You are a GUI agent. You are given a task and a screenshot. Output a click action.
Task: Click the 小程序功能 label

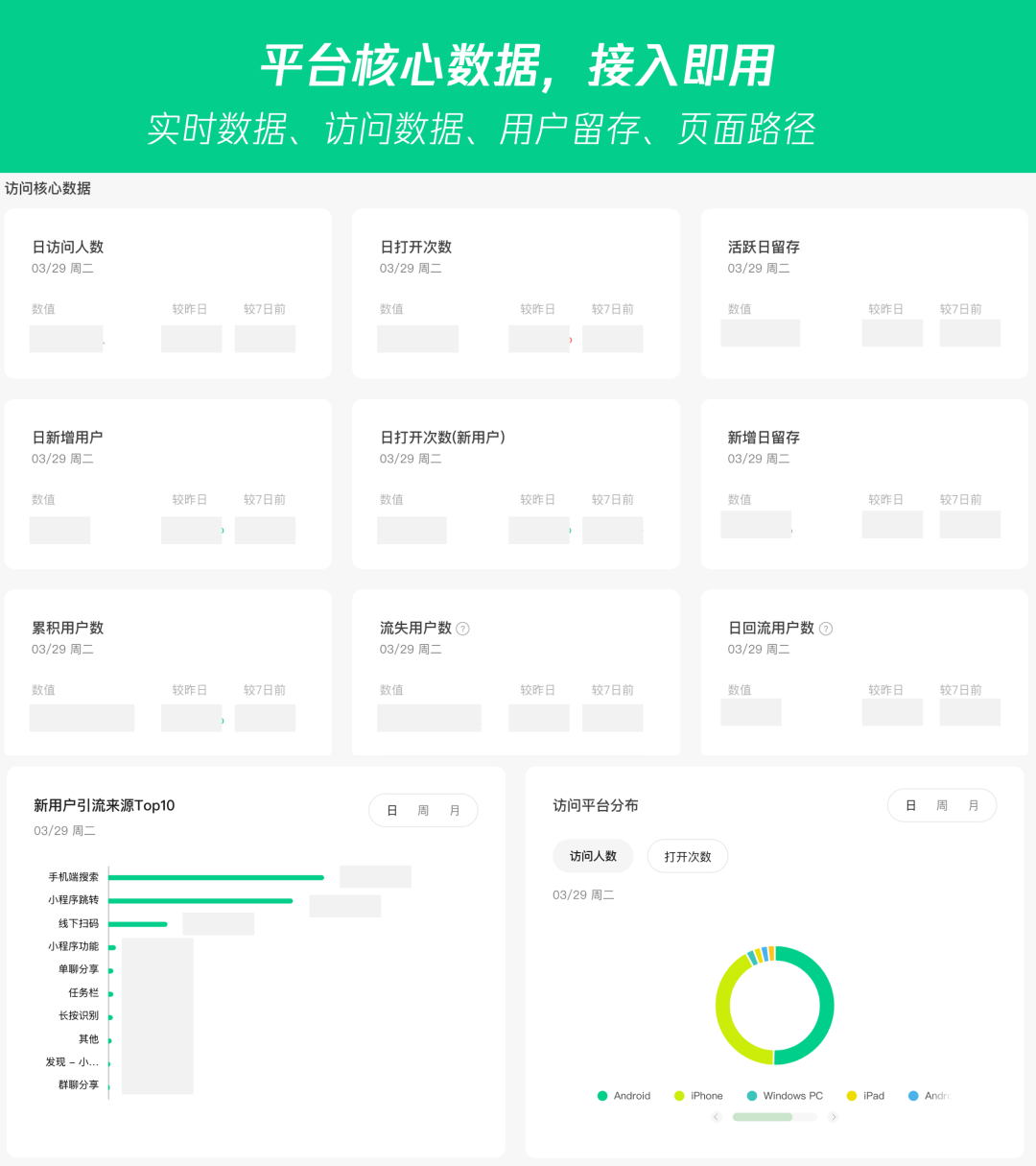click(x=74, y=946)
